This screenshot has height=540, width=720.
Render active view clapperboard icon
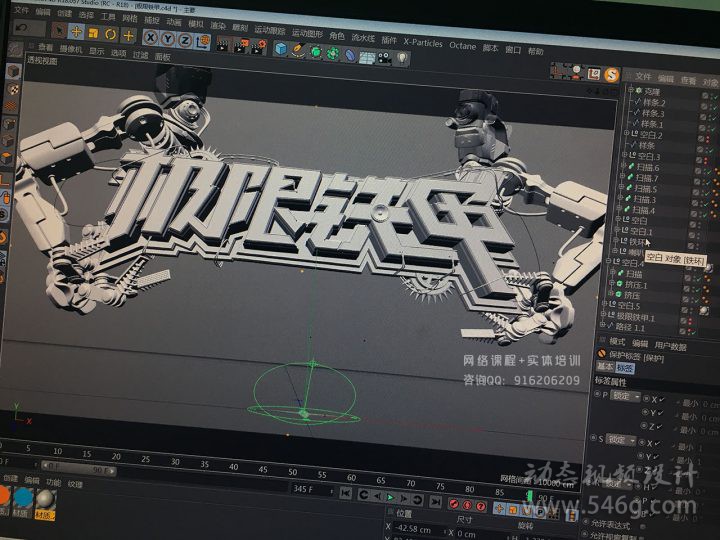click(224, 44)
